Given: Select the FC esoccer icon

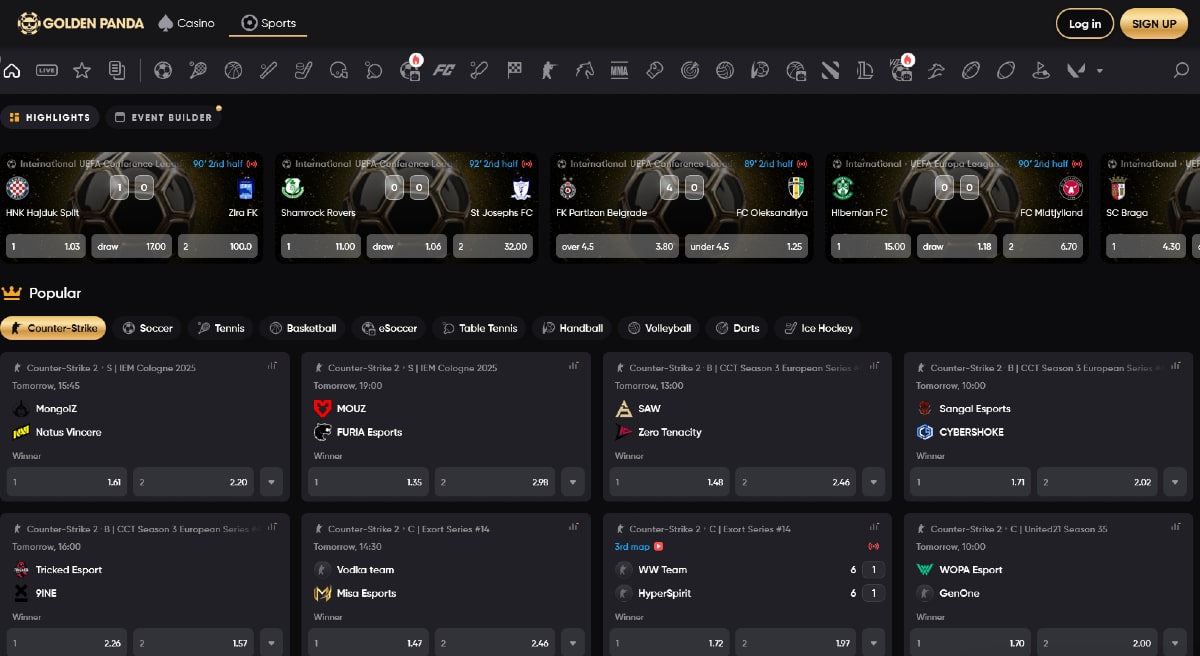Looking at the screenshot, I should (445, 70).
